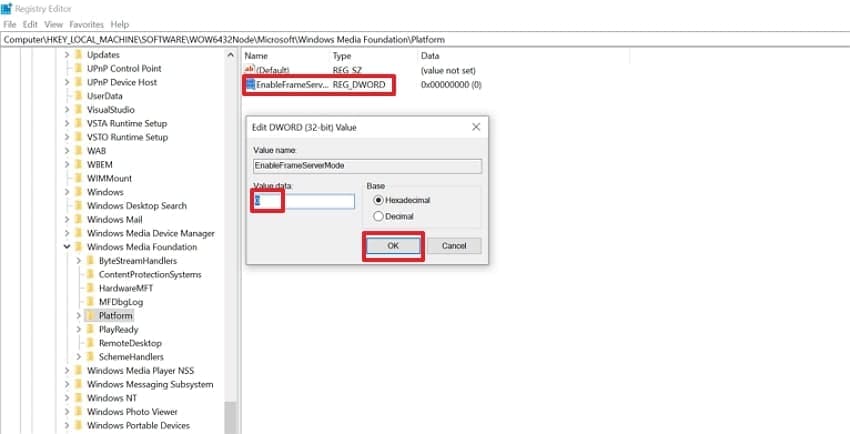Viewport: 850px width, 434px height.
Task: Select the Windows Desktop Search folder icon
Action: pos(78,206)
